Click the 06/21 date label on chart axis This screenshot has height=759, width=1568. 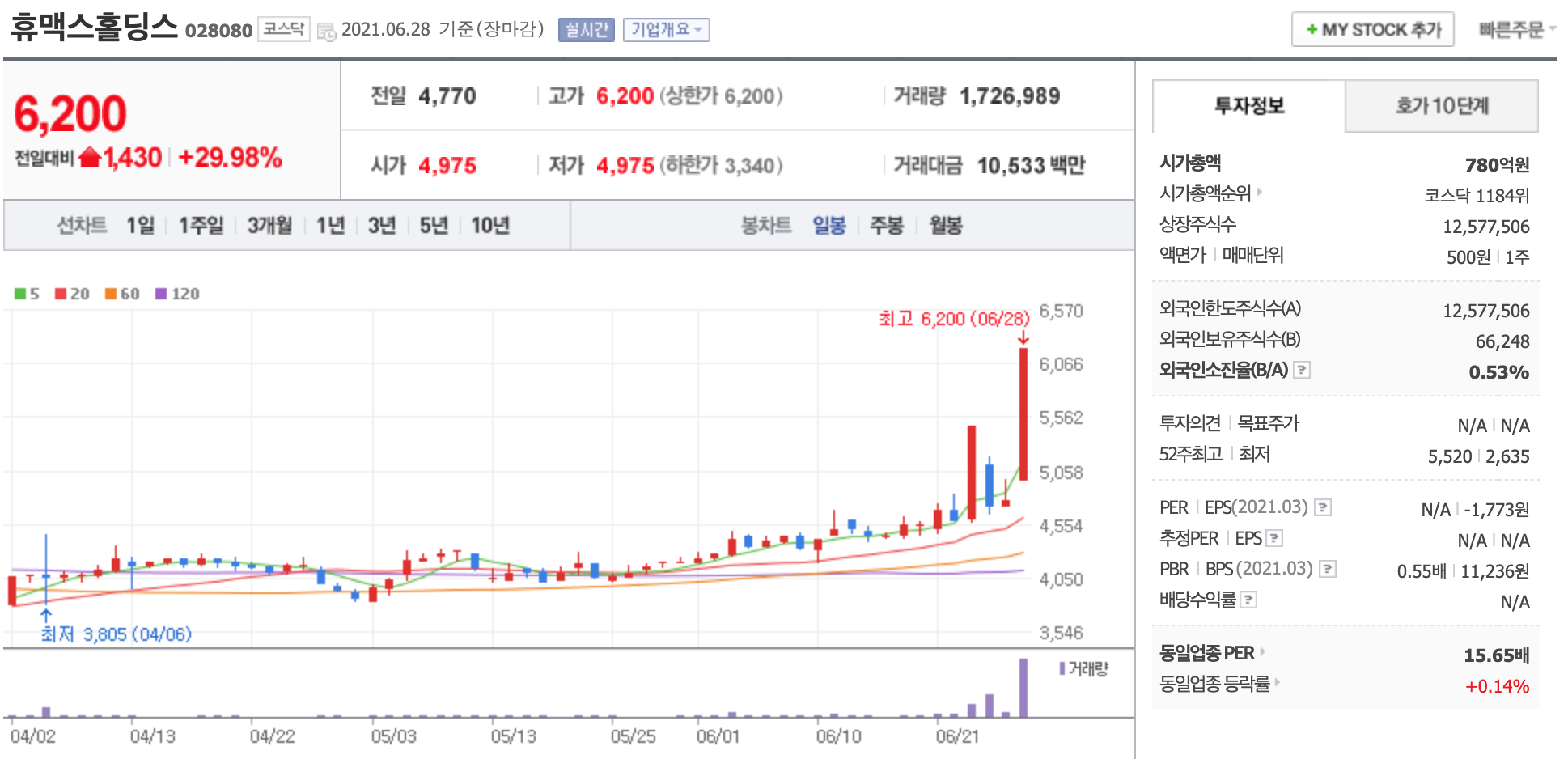[957, 737]
